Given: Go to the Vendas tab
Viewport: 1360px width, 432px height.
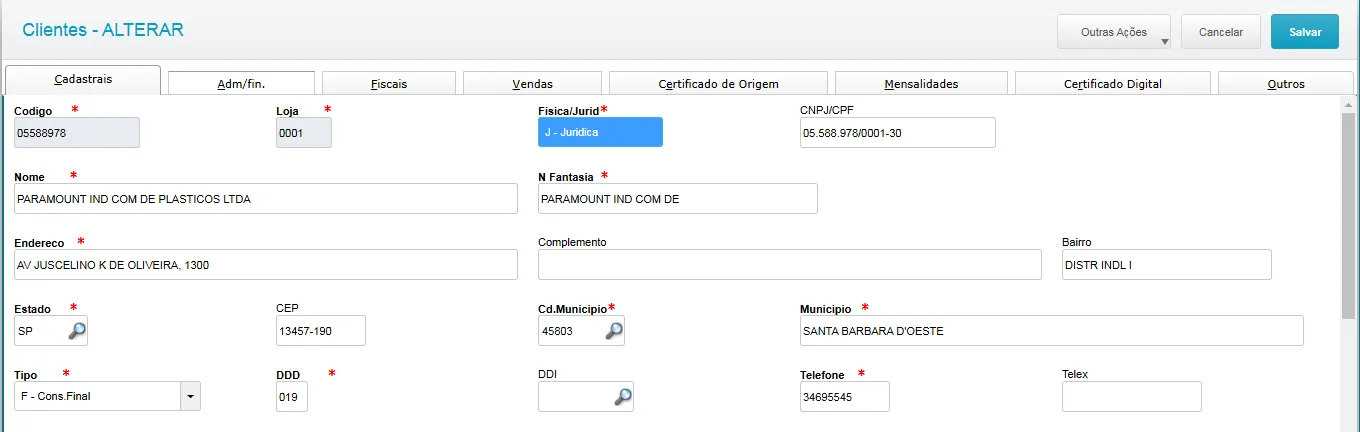Looking at the screenshot, I should point(532,84).
